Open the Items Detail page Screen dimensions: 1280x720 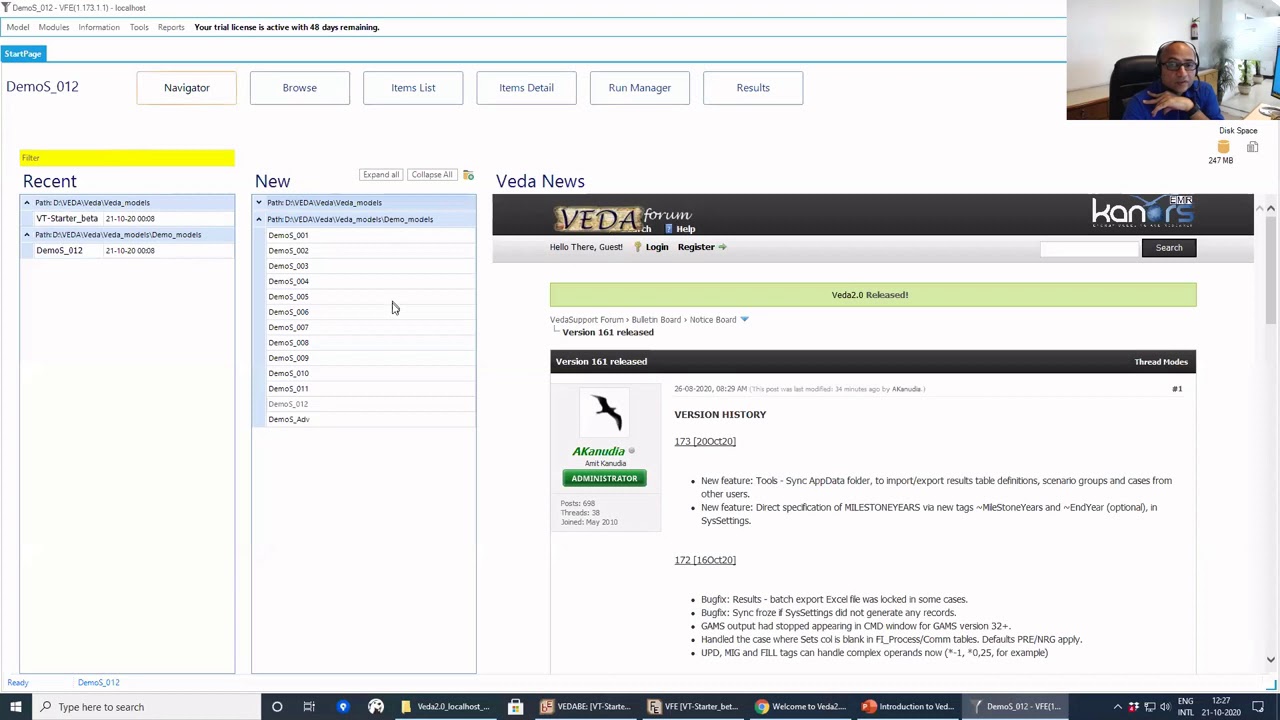(x=526, y=88)
